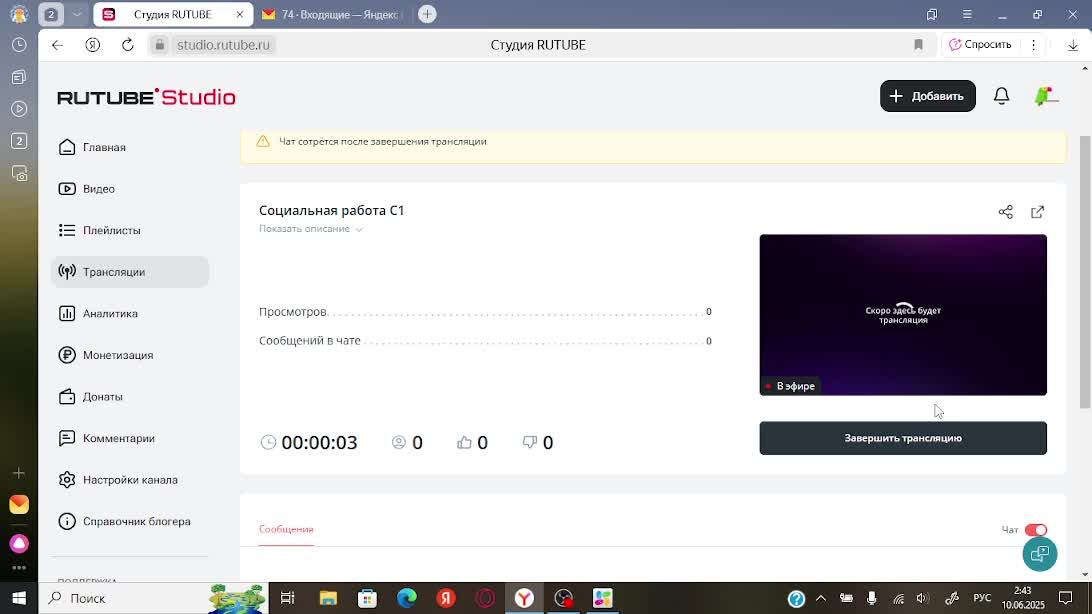Bookmark the page with the bookmark icon

919,45
